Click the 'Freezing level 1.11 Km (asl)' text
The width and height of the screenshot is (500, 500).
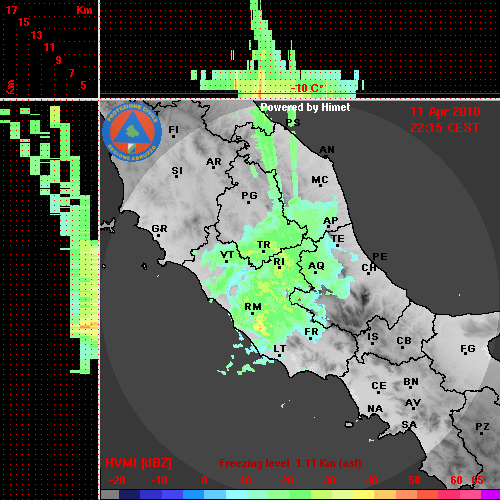[x=290, y=463]
